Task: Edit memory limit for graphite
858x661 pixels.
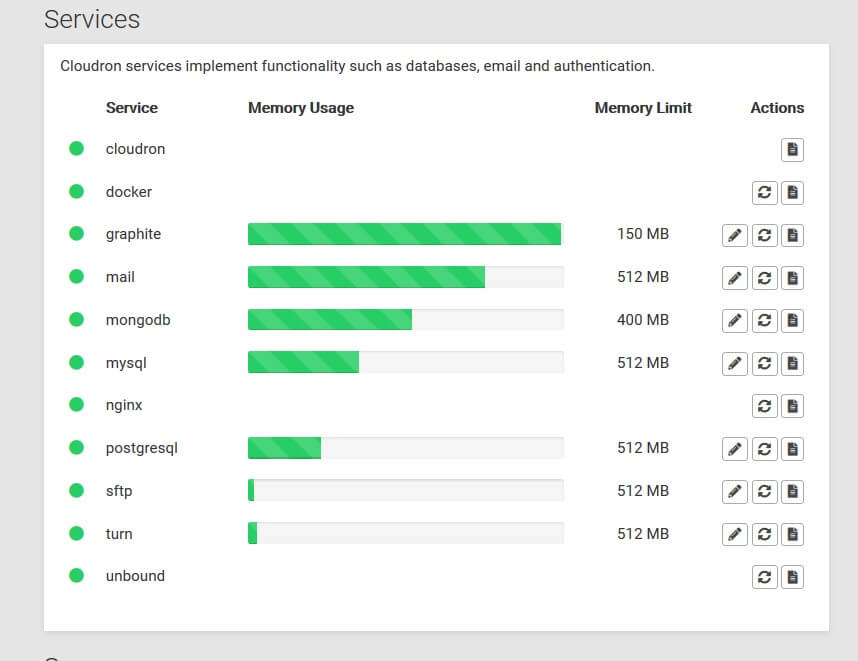Action: click(734, 235)
